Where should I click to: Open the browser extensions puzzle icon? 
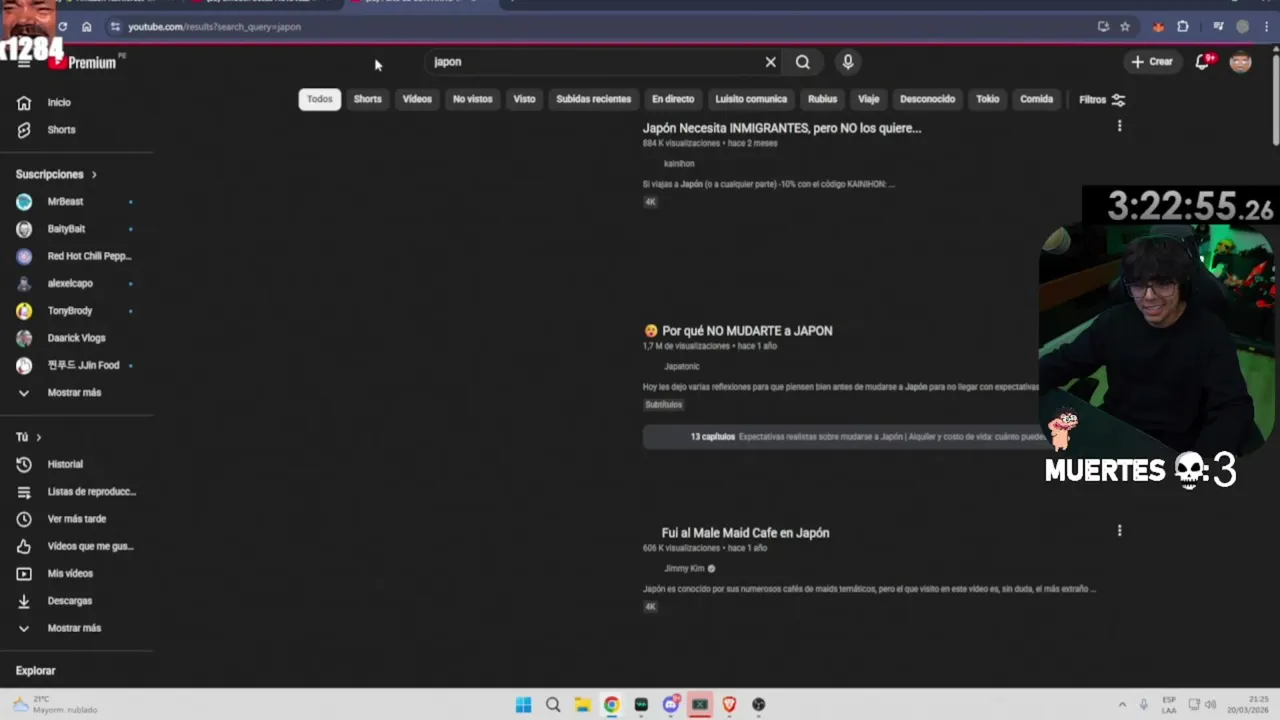click(1183, 27)
